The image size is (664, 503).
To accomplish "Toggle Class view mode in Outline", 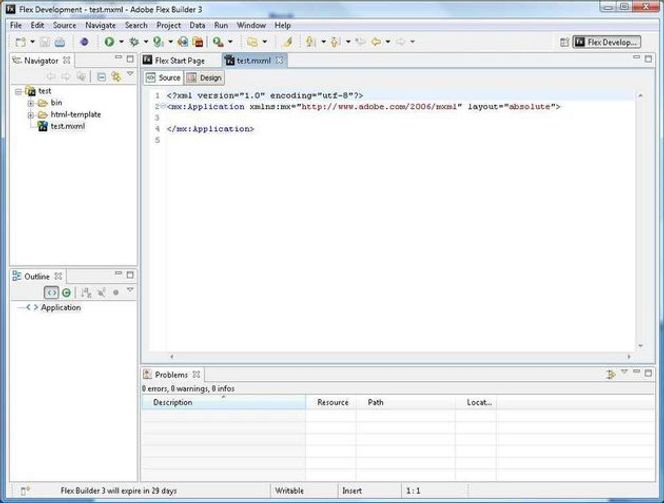I will (66, 292).
